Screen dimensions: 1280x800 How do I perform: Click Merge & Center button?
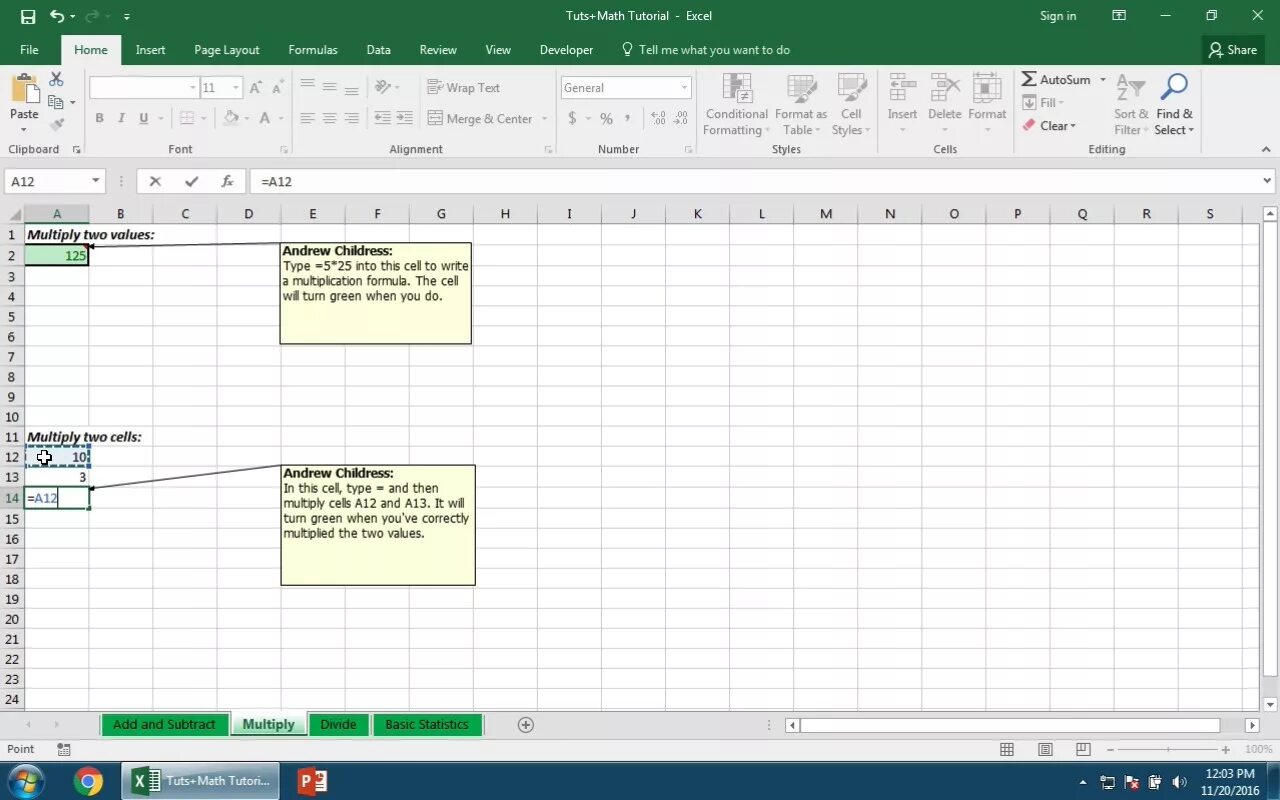[x=481, y=118]
